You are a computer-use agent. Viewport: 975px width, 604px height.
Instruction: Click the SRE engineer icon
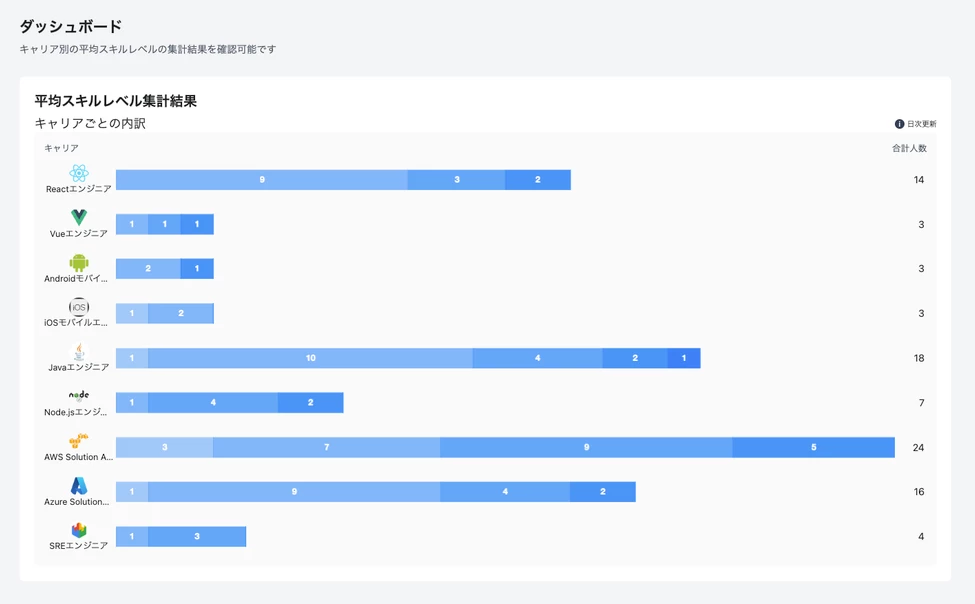[79, 530]
